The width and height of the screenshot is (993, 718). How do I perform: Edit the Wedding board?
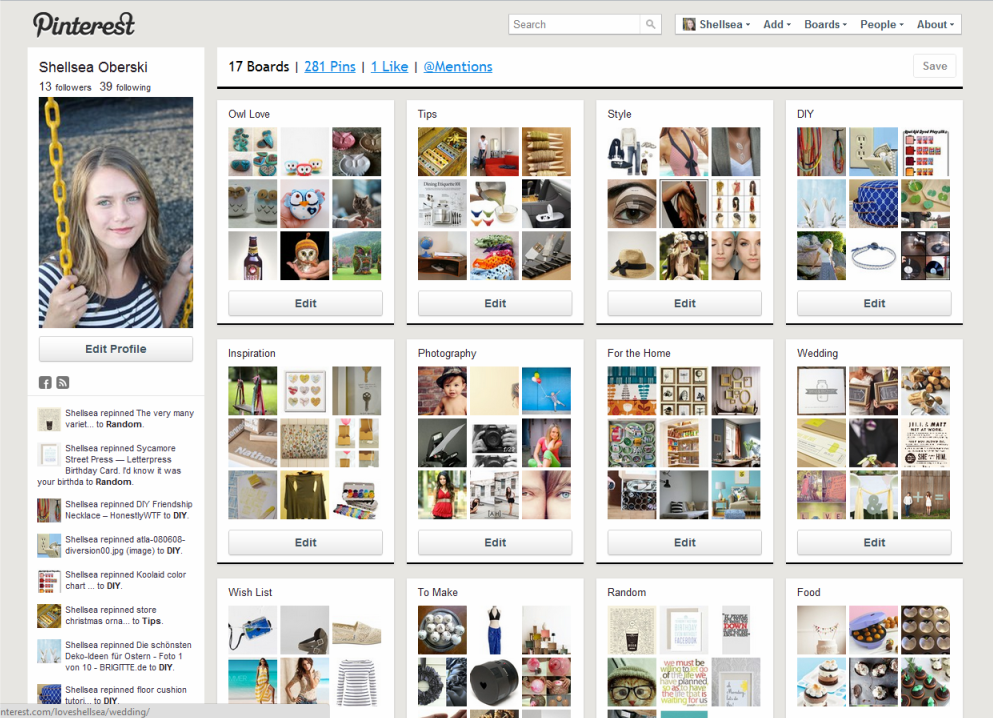tap(874, 543)
